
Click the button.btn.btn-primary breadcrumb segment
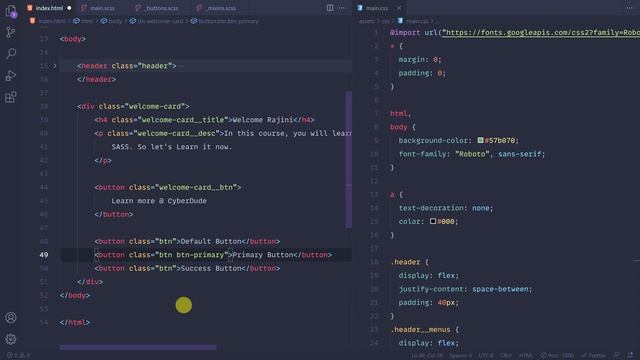coord(228,21)
